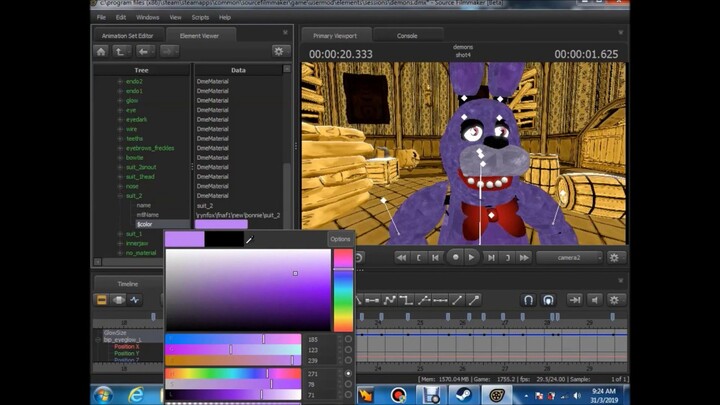720x405 pixels.
Task: Expand the eyedark tree node
Action: 120,119
